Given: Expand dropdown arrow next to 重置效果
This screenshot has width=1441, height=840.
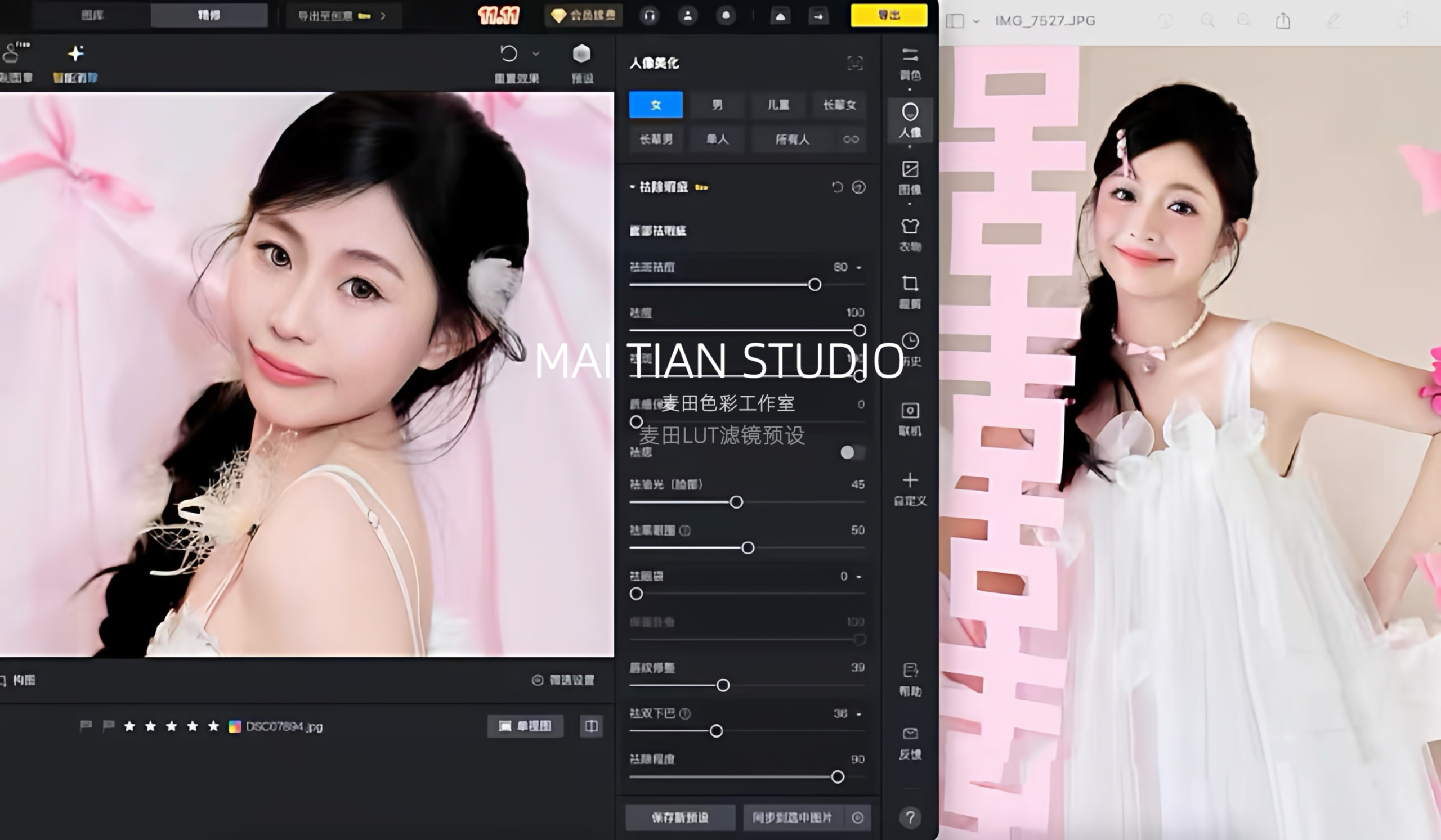Looking at the screenshot, I should tap(536, 53).
